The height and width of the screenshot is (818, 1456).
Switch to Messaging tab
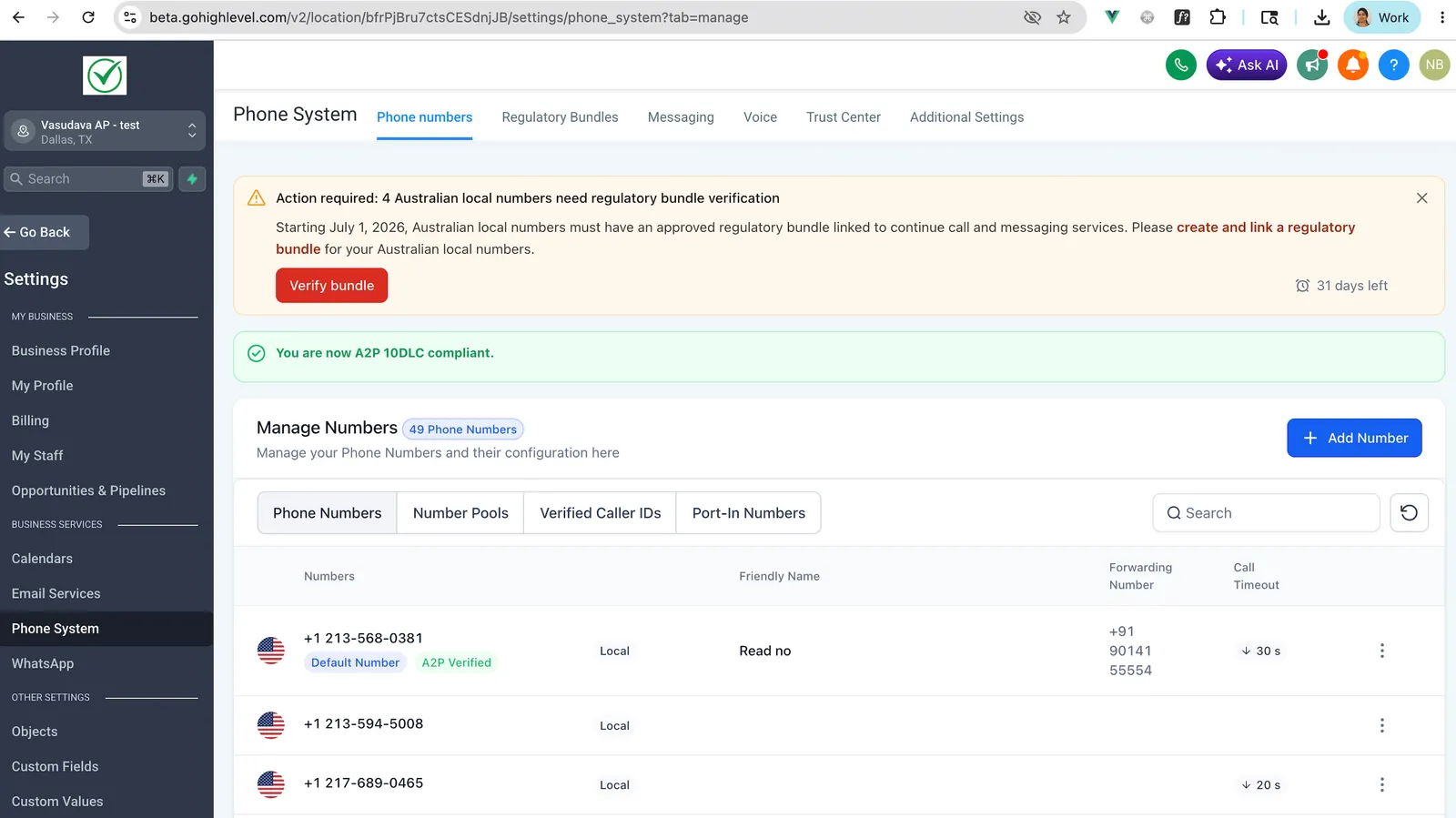tap(681, 117)
